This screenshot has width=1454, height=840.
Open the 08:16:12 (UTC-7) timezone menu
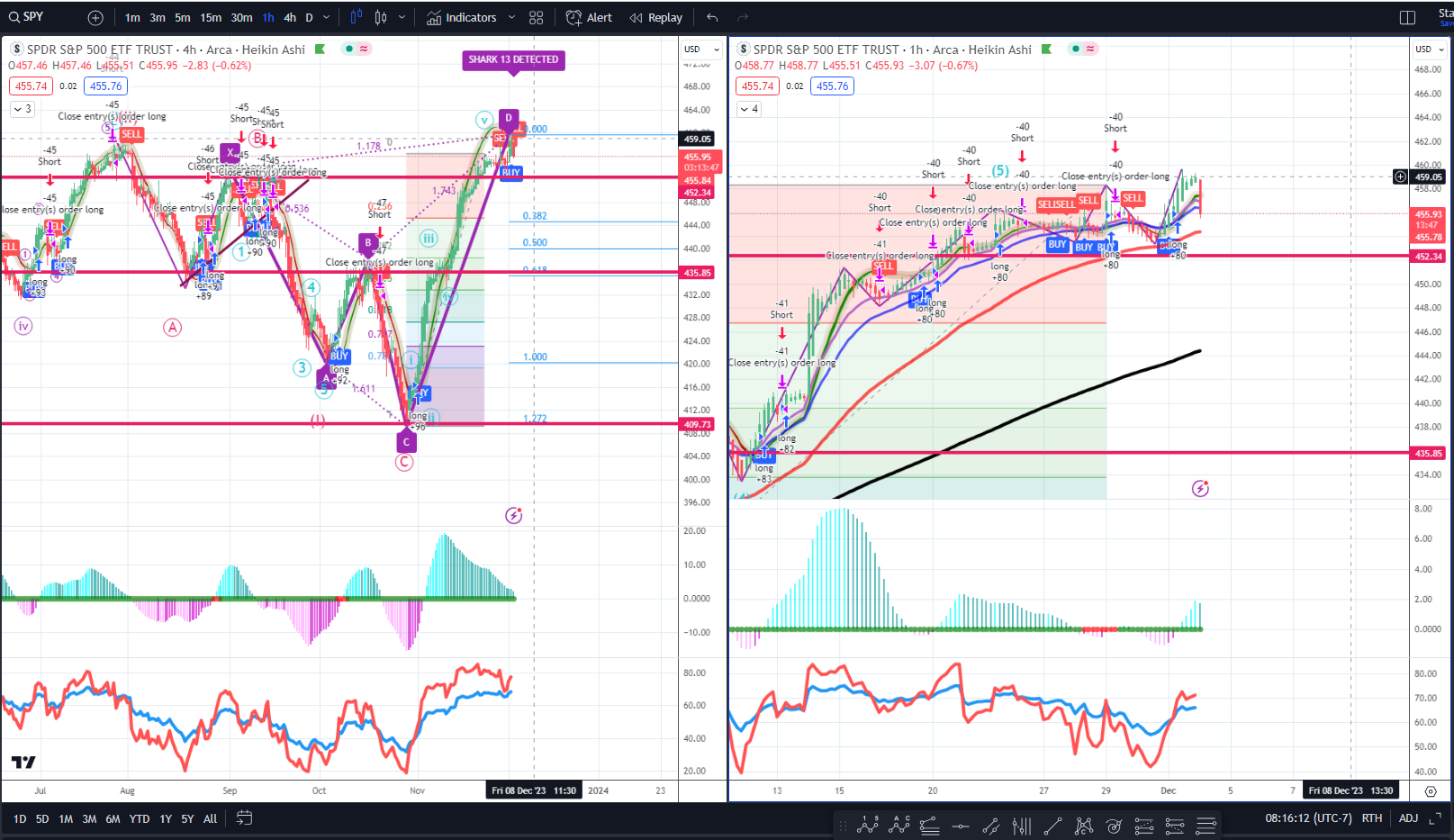(1308, 817)
